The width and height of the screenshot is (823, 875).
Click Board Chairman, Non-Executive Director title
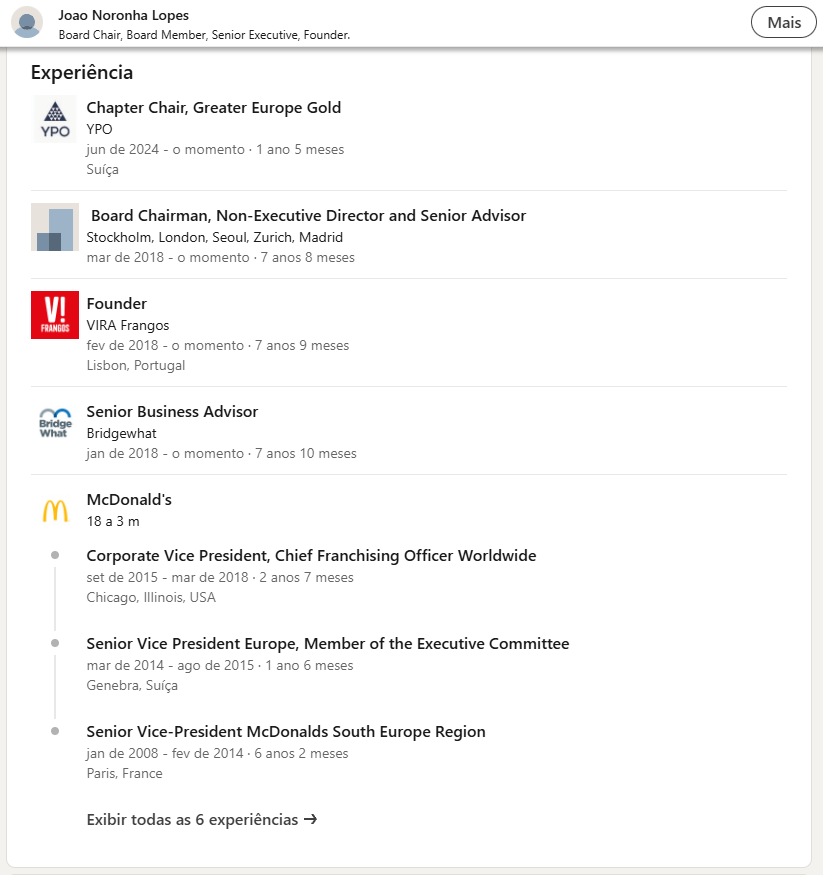(x=308, y=216)
